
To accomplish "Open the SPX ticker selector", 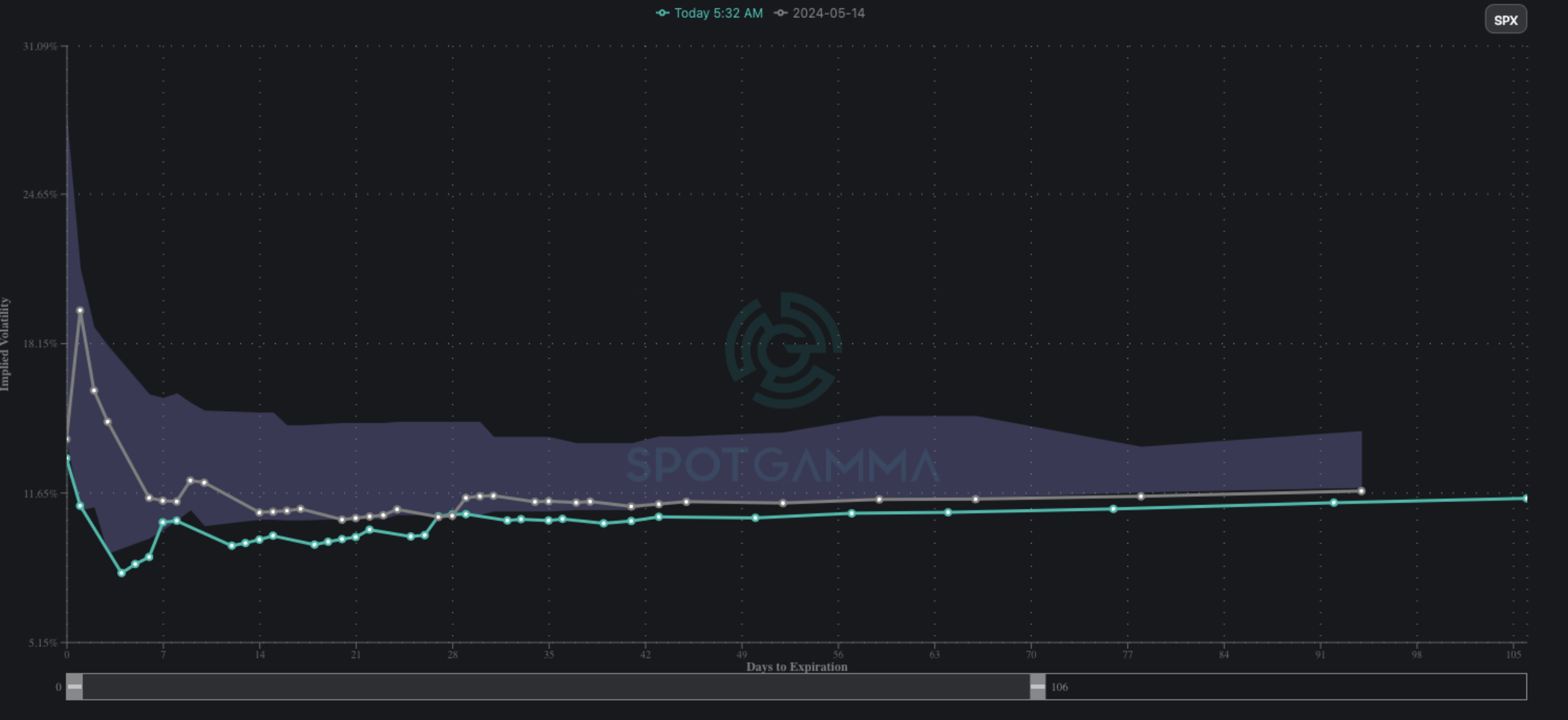I will (x=1505, y=20).
